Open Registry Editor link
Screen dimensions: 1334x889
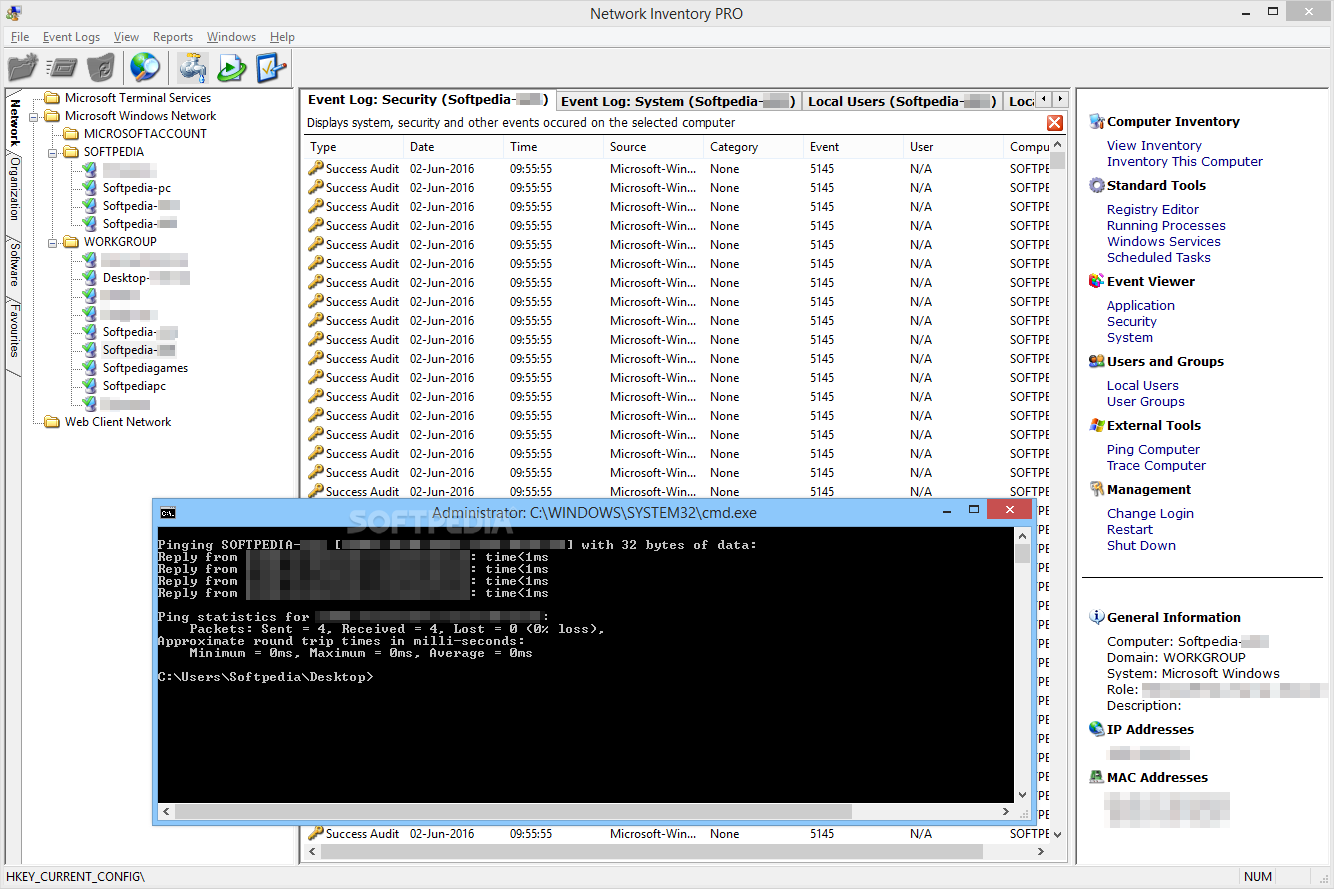click(x=1152, y=209)
